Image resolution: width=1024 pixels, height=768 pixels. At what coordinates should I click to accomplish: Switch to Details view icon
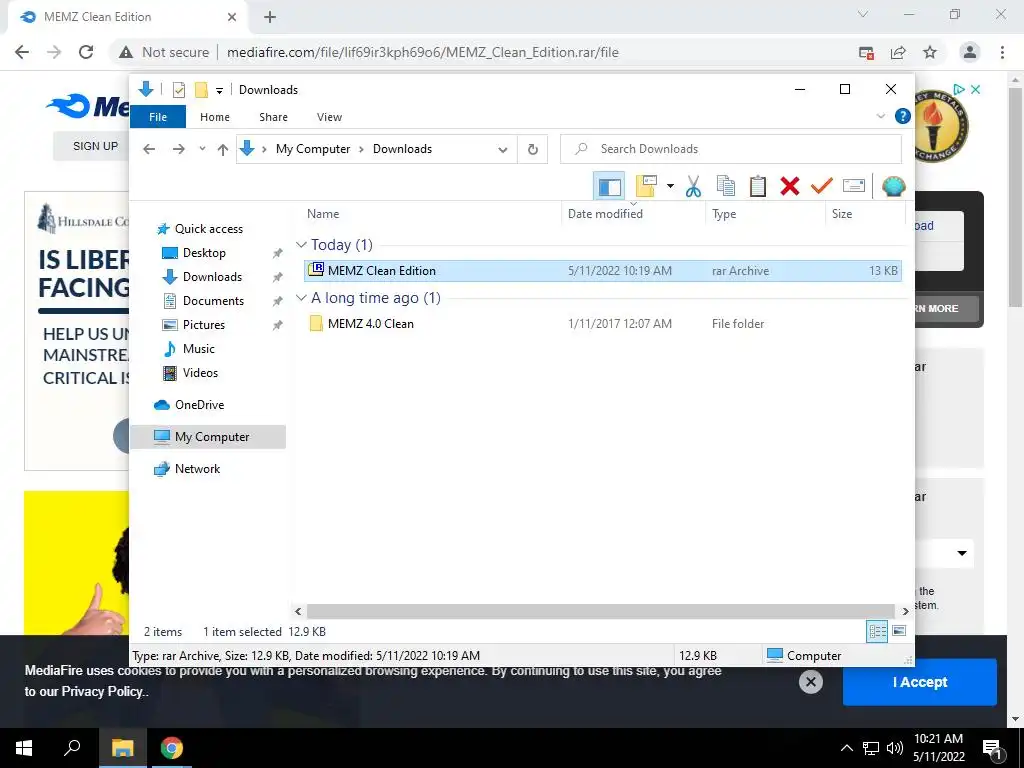coord(877,631)
